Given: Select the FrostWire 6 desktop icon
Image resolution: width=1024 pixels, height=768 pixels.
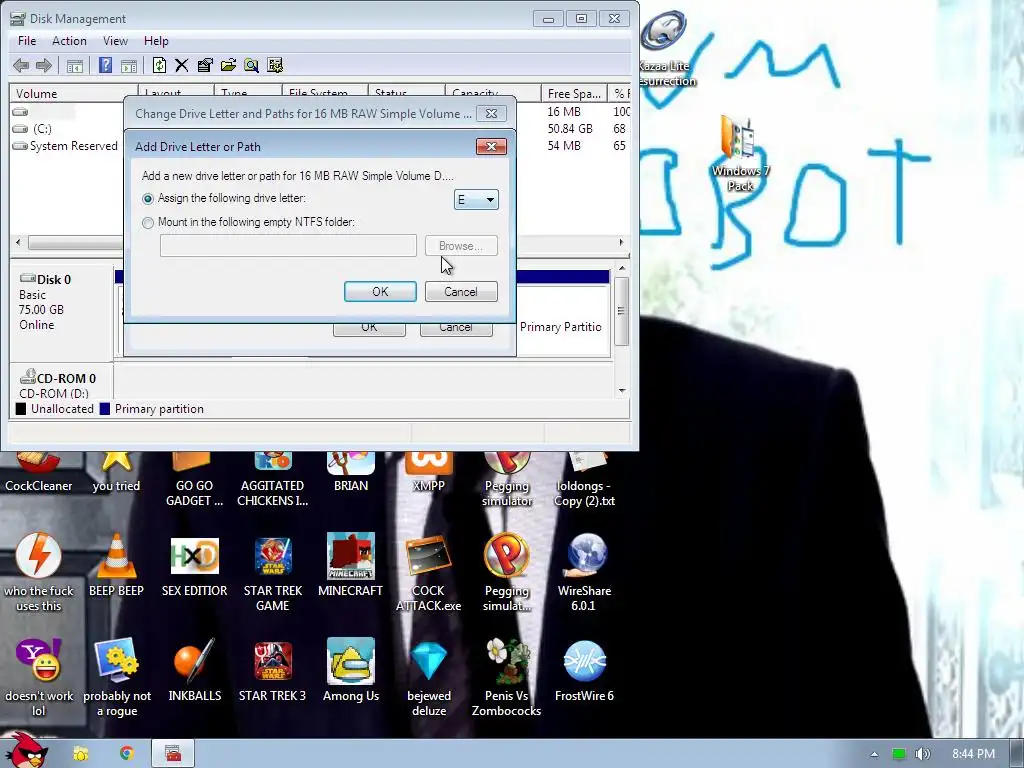Looking at the screenshot, I should (584, 671).
